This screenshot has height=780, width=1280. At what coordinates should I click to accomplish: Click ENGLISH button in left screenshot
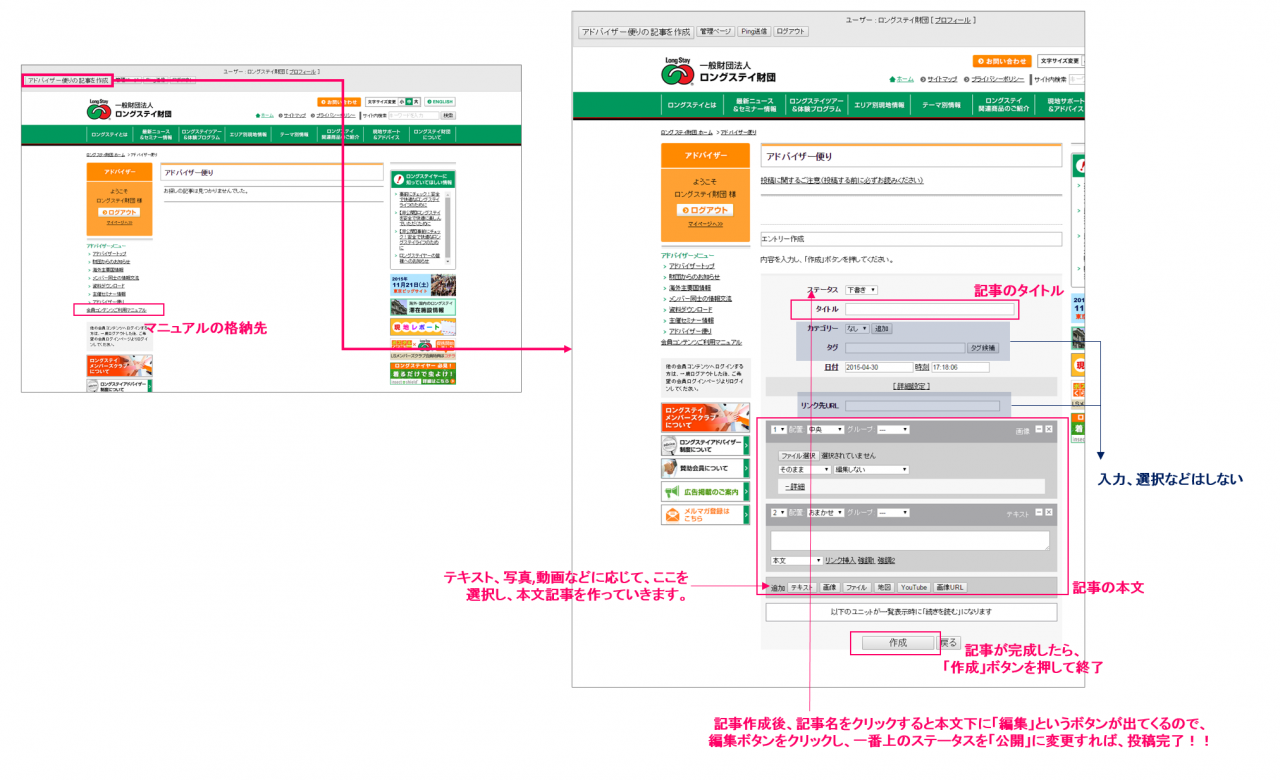(440, 102)
